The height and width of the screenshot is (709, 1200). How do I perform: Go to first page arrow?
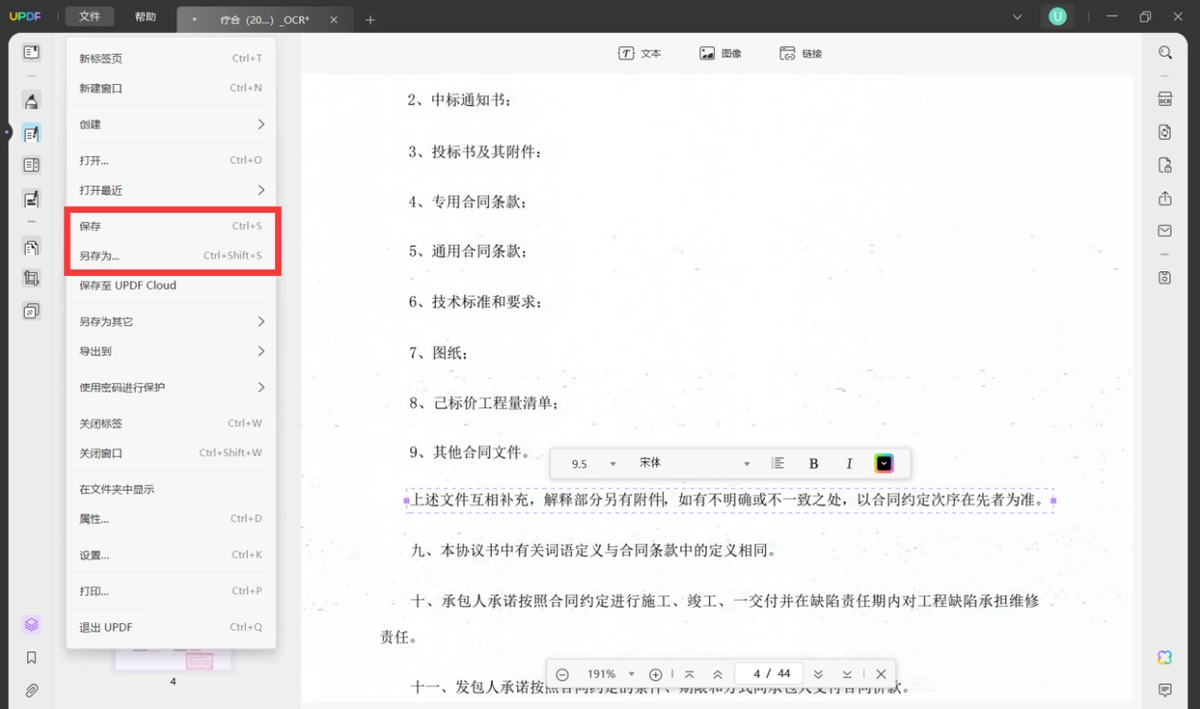[x=689, y=674]
